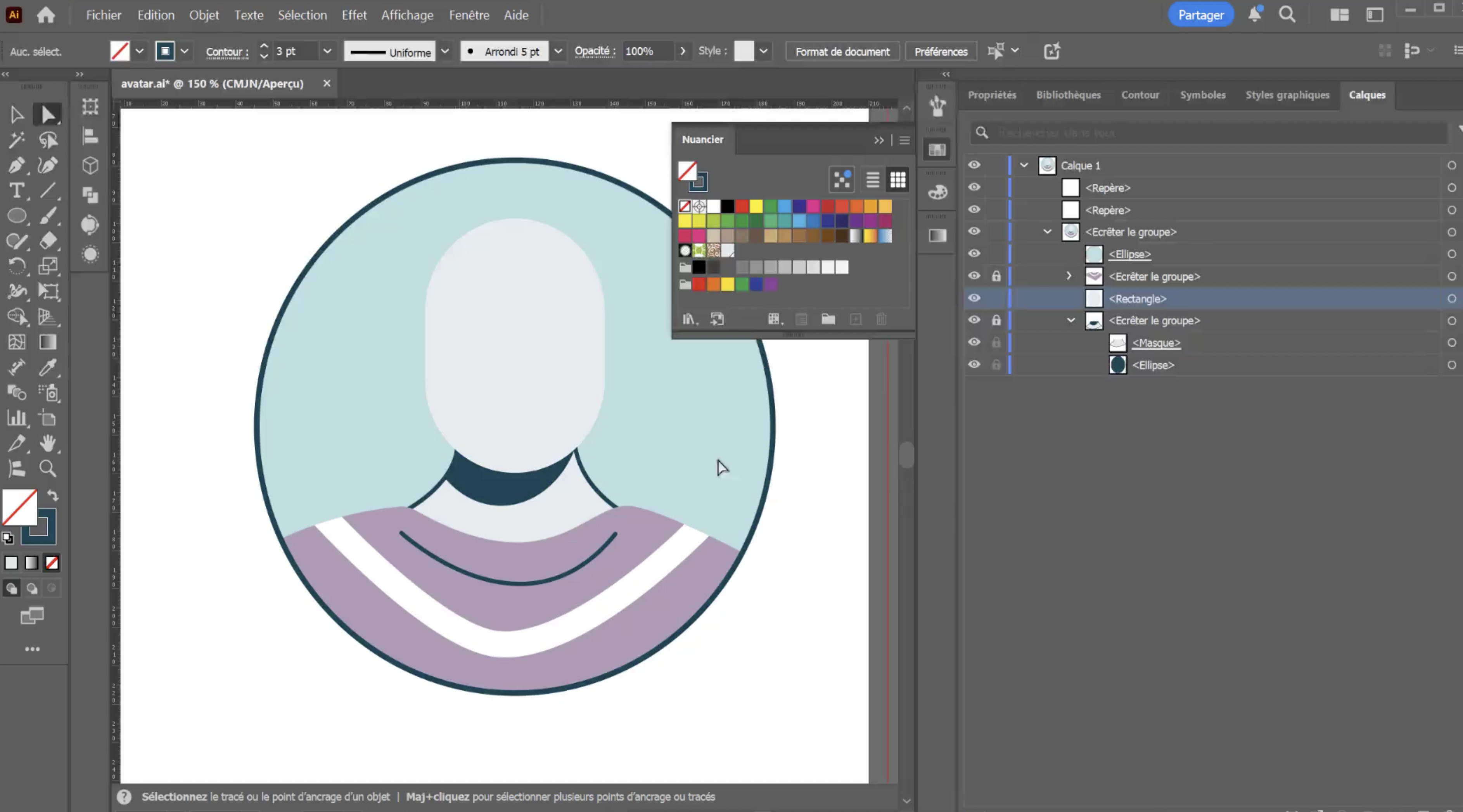1463x812 pixels.
Task: Select the Hand tool
Action: pos(48,444)
